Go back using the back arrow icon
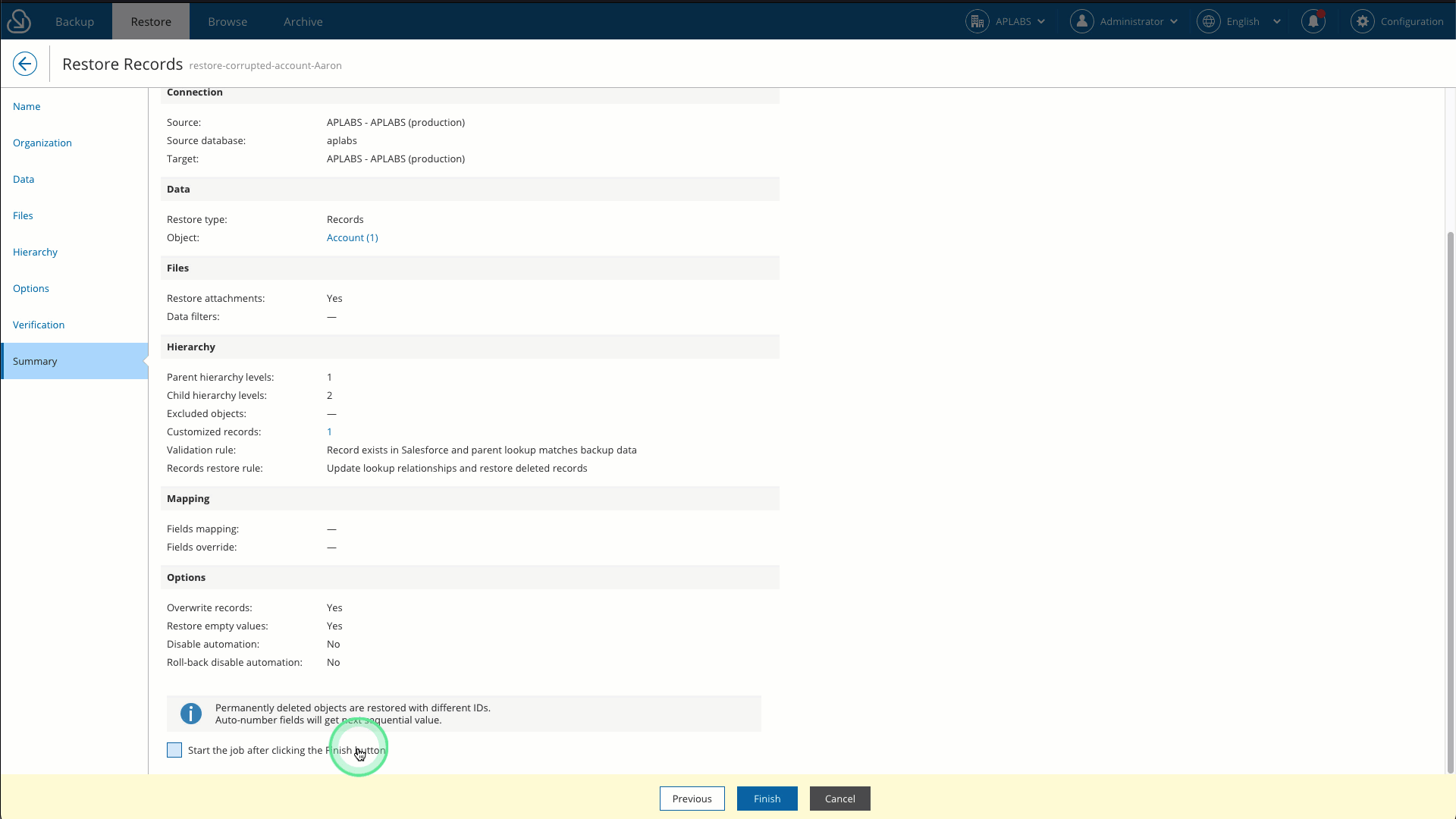 [x=25, y=64]
